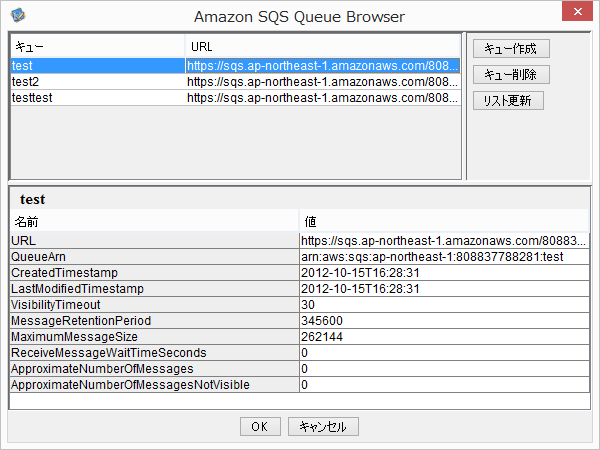Select MaximumMessageSize value 262144

pyautogui.click(x=444, y=337)
